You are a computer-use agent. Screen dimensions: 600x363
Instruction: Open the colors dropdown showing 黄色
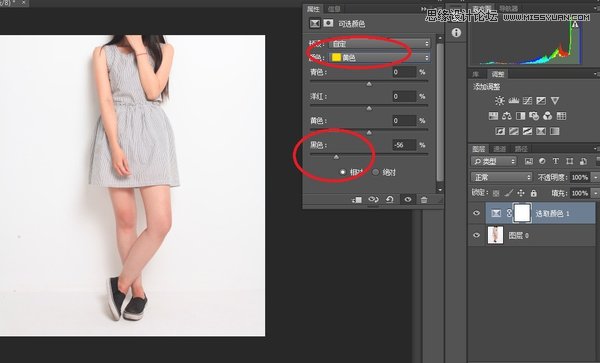coord(380,57)
